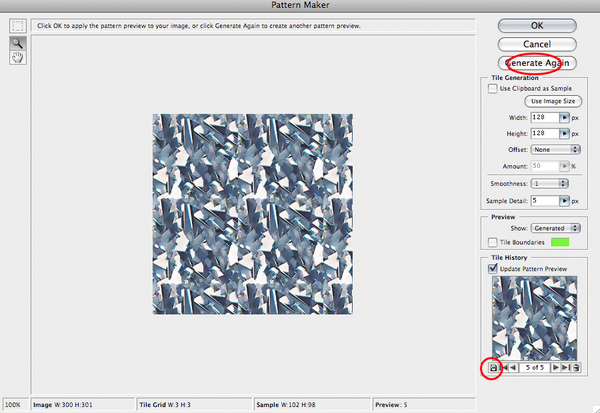The image size is (600, 413).
Task: Click the Height input field
Action: pyautogui.click(x=545, y=134)
